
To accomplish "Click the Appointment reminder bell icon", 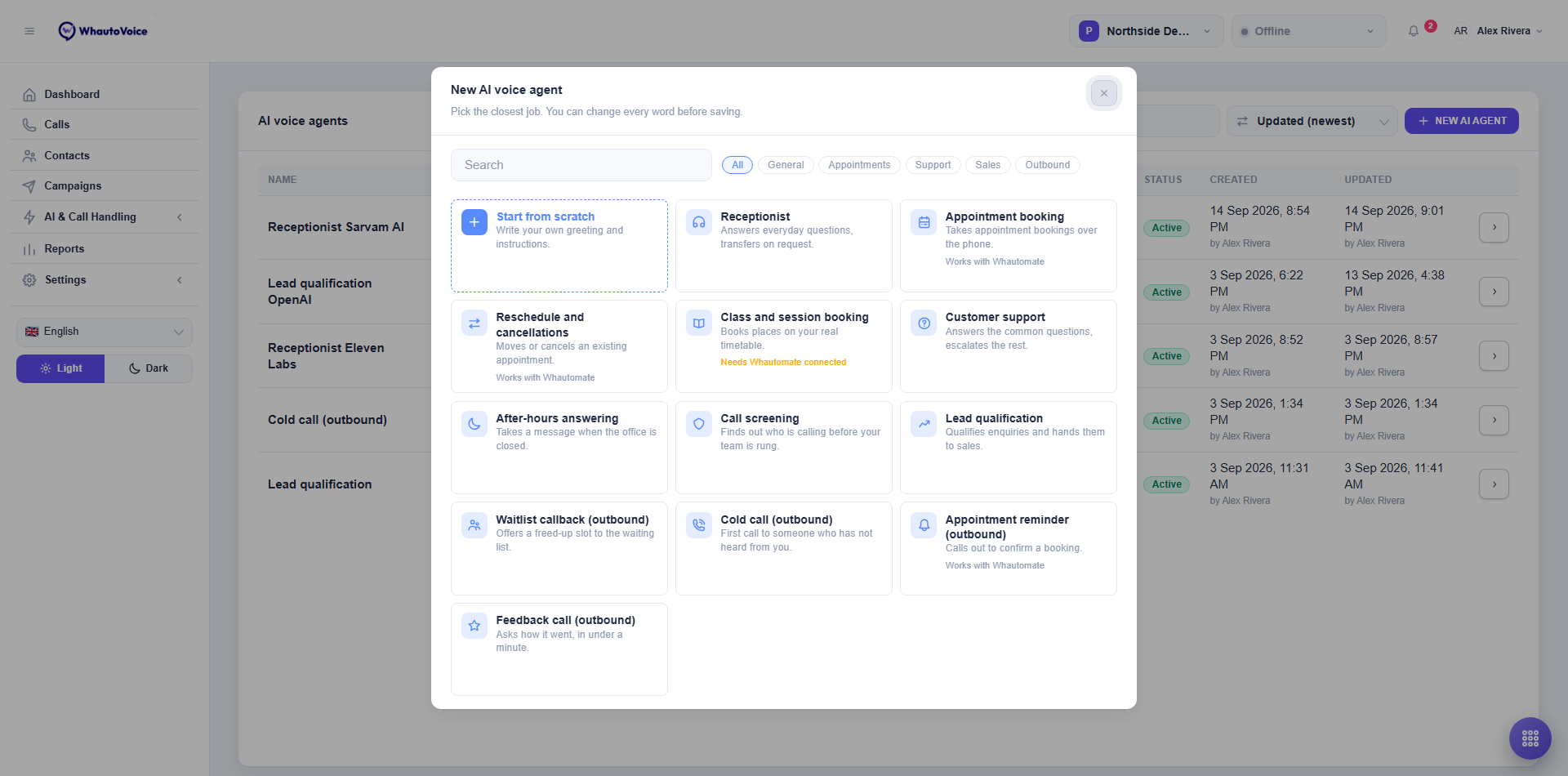I will point(924,525).
